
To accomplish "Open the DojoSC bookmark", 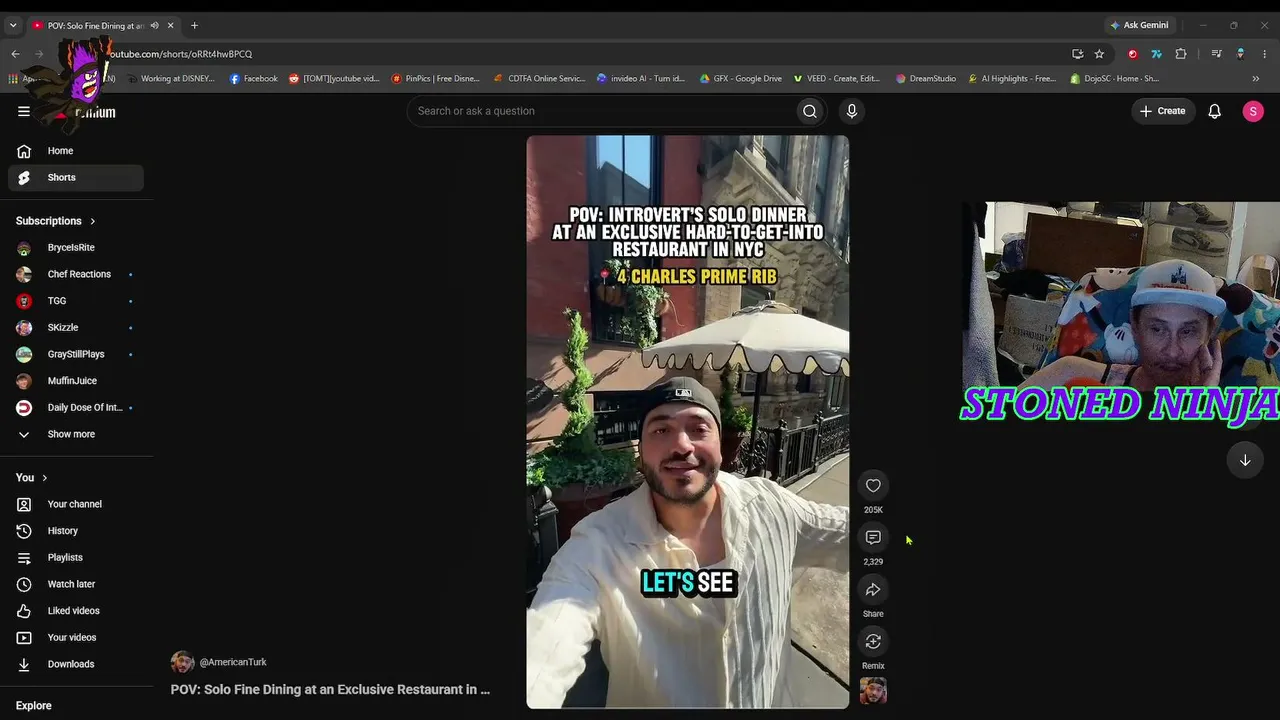I will point(1115,78).
